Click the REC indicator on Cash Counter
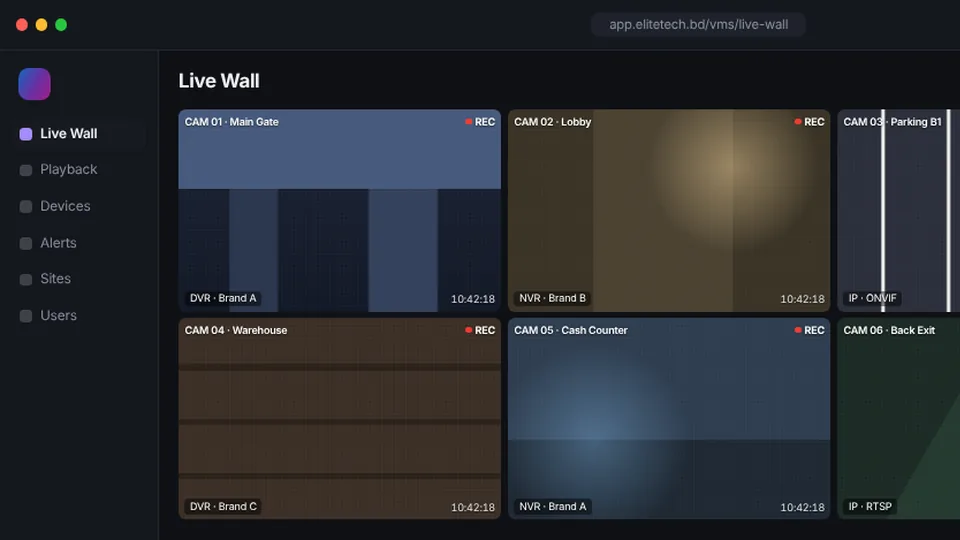Screen dimensions: 960x540 [x=809, y=330]
